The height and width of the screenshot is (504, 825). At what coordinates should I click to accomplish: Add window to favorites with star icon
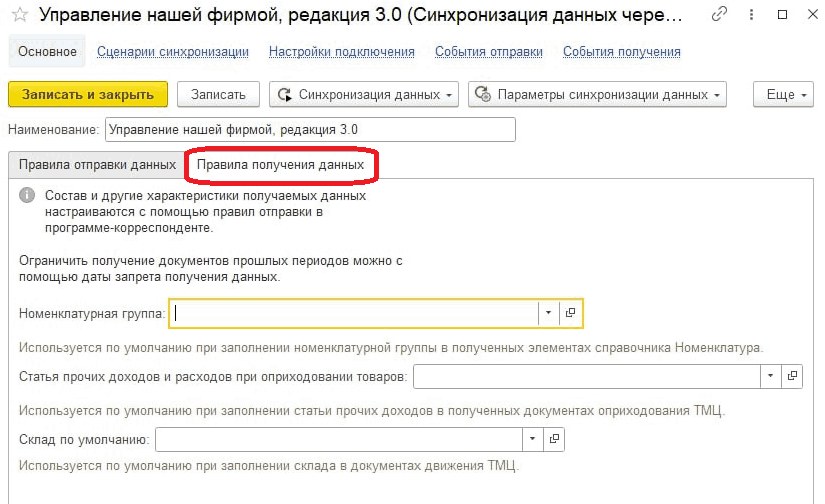coord(19,15)
